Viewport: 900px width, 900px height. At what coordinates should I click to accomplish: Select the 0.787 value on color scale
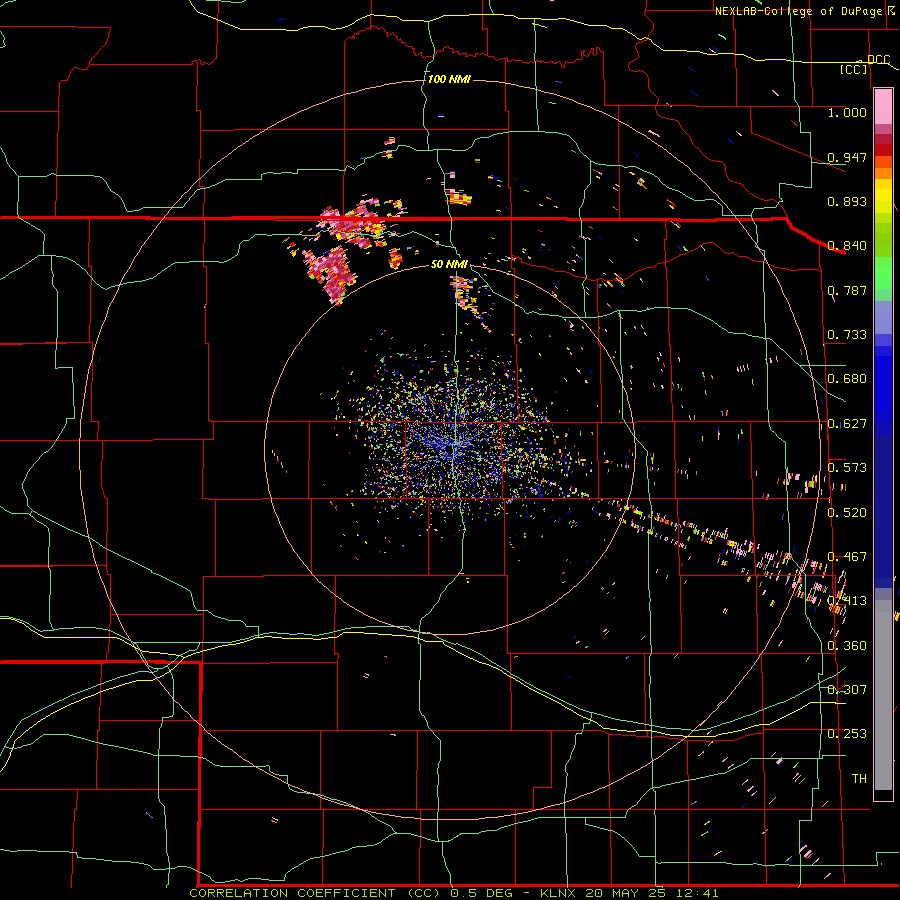(x=847, y=290)
